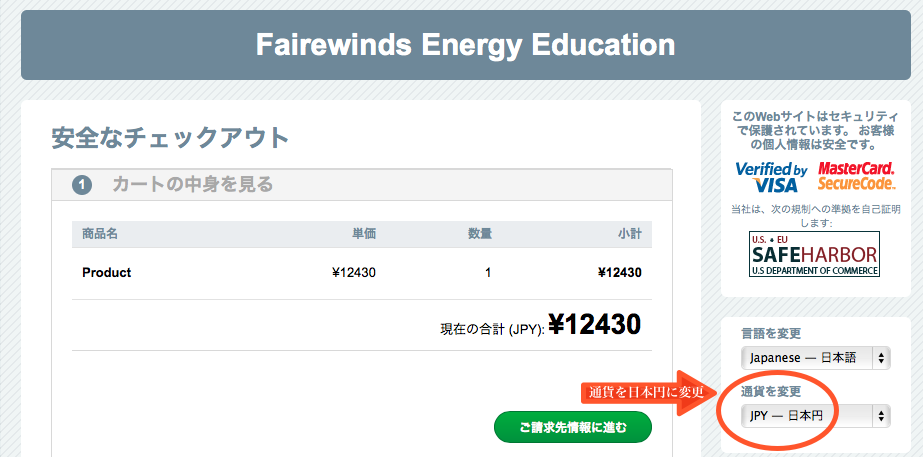
Task: Click the product quantity value 1
Action: [488, 273]
